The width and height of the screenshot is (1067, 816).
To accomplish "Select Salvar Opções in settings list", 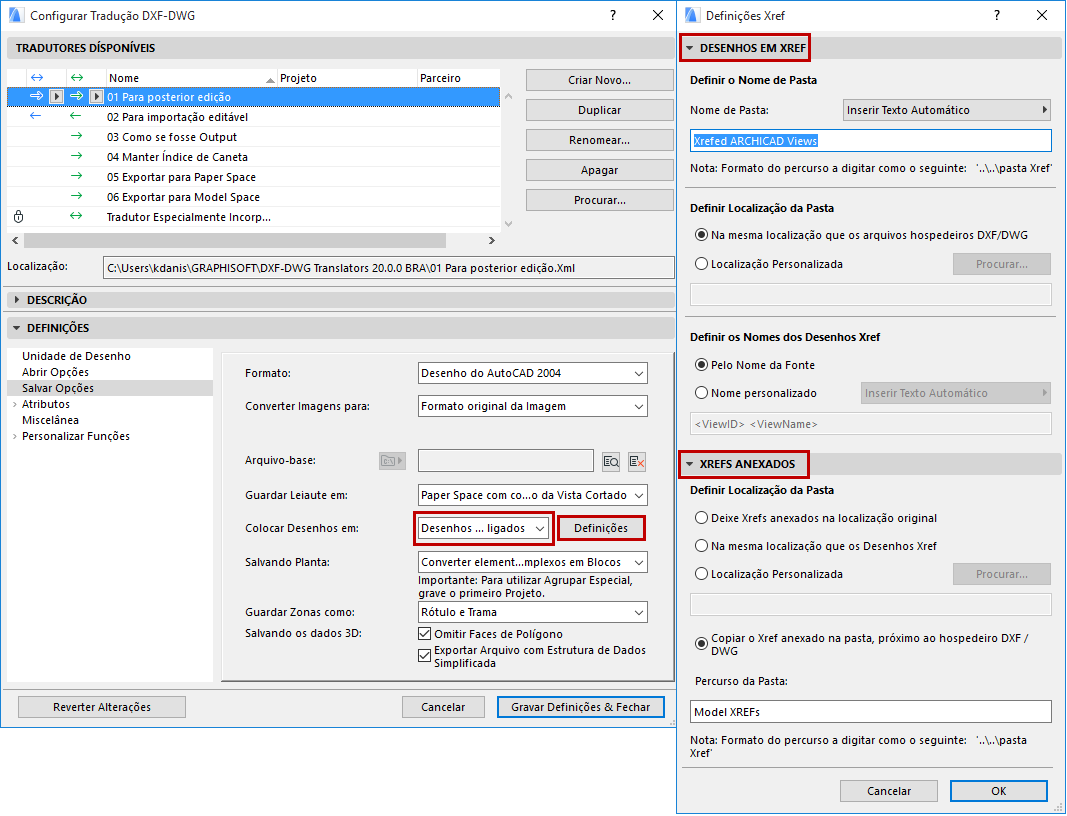I will tap(58, 388).
